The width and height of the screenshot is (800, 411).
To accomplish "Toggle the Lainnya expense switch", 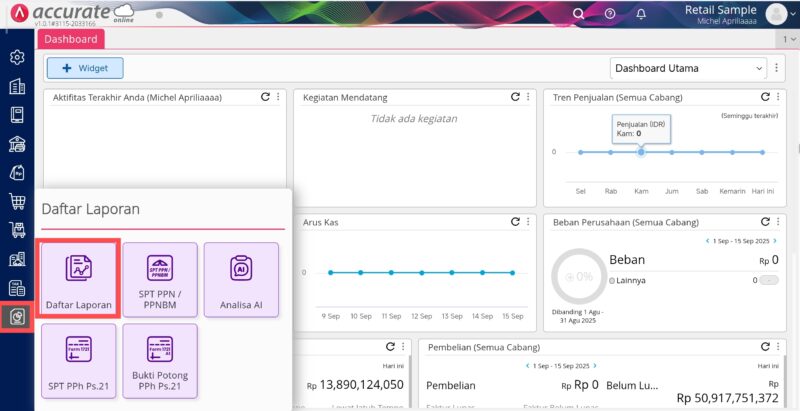I will (x=769, y=281).
